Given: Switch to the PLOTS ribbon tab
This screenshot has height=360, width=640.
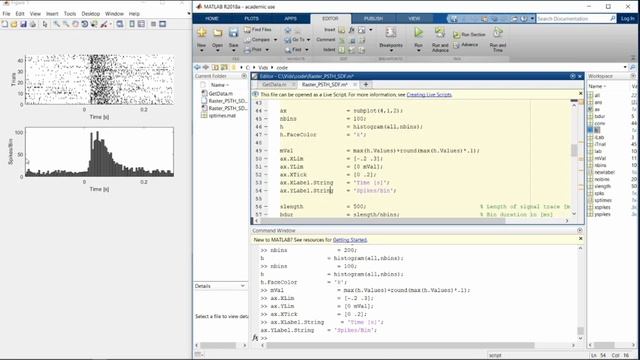Looking at the screenshot, I should [251, 18].
